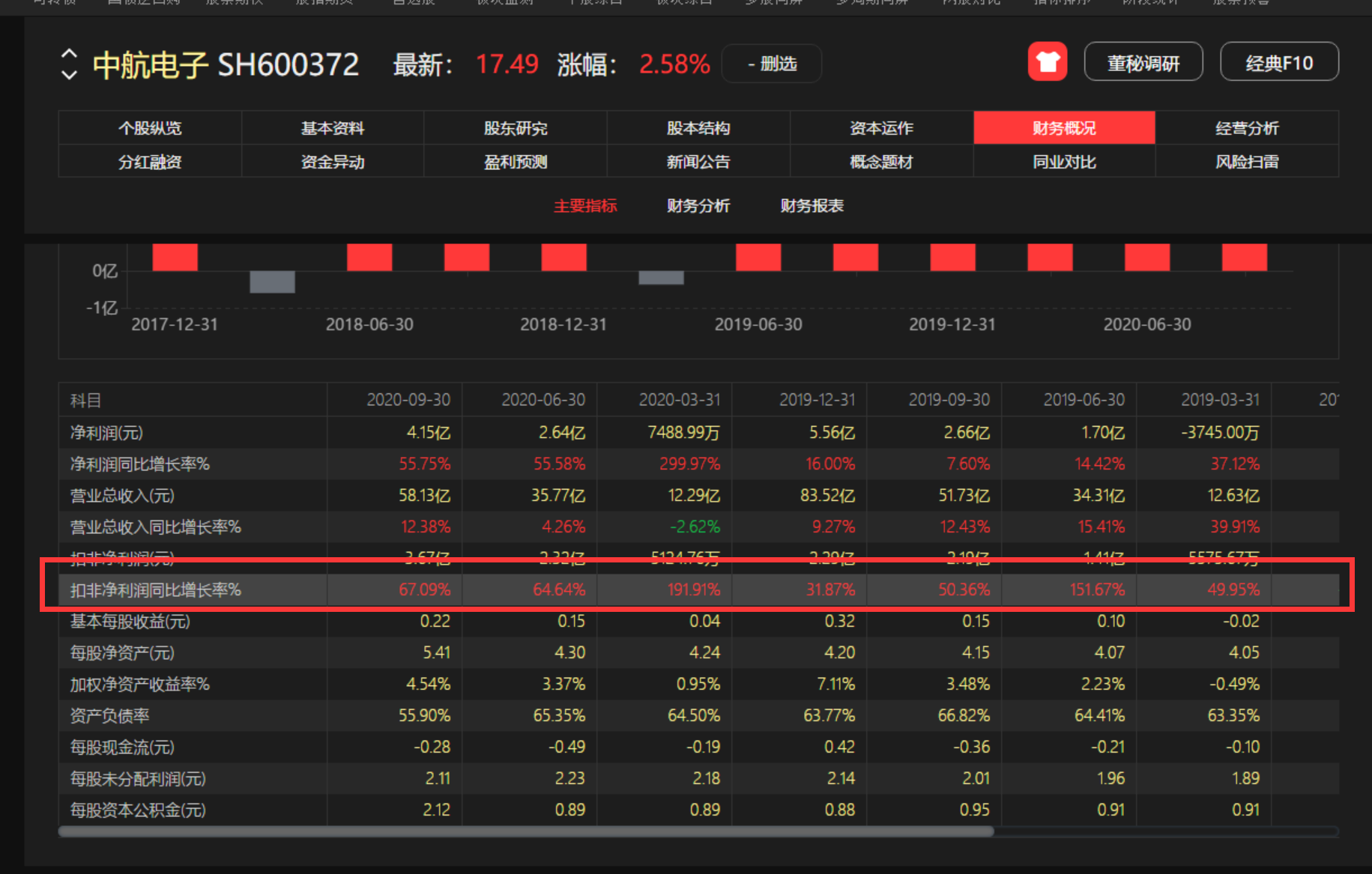The image size is (1372, 874).
Task: Select 每股现金流(元) row label
Action: click(122, 747)
